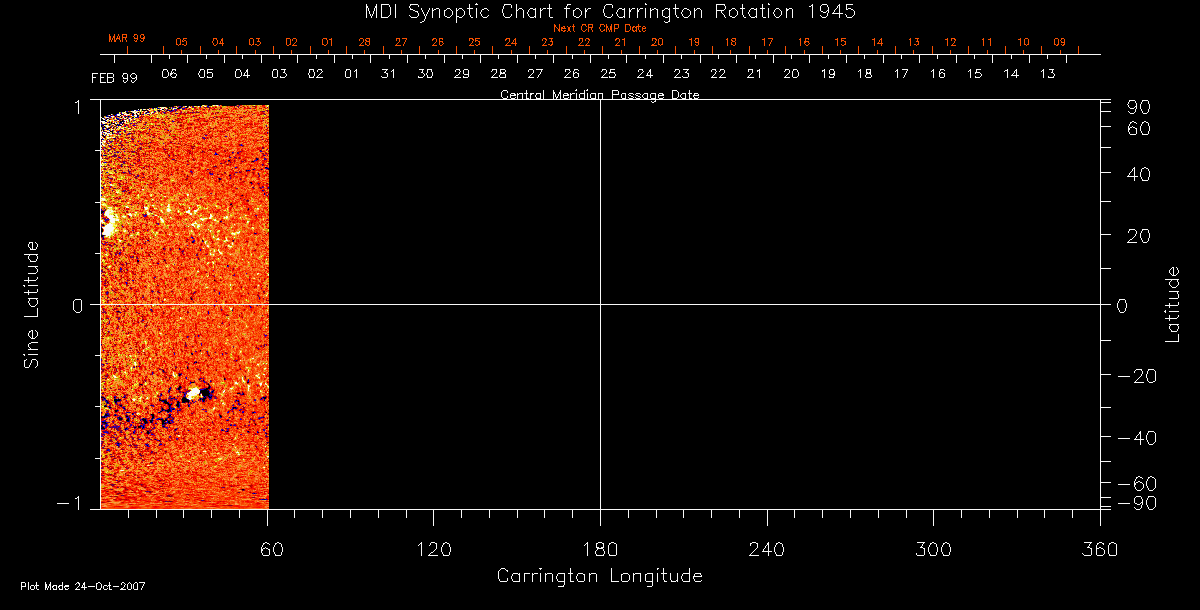Click the 90 latitude label at top right
Screen dimensions: 1200x610
[1141, 107]
